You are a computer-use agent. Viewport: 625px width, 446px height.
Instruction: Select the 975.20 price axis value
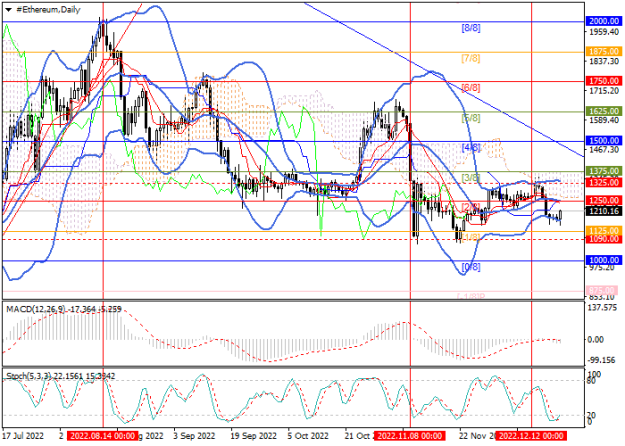601,268
